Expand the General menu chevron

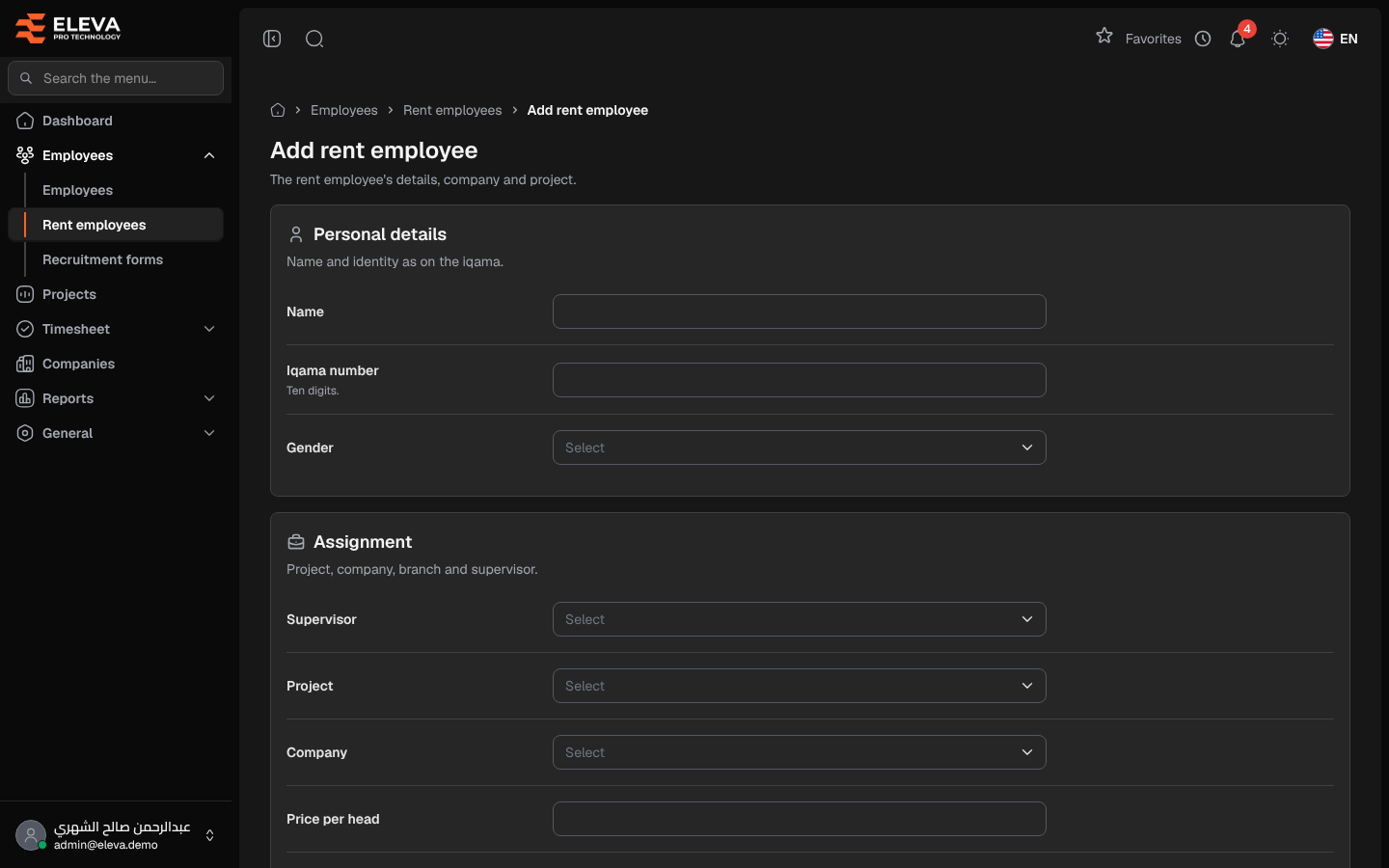tap(209, 433)
